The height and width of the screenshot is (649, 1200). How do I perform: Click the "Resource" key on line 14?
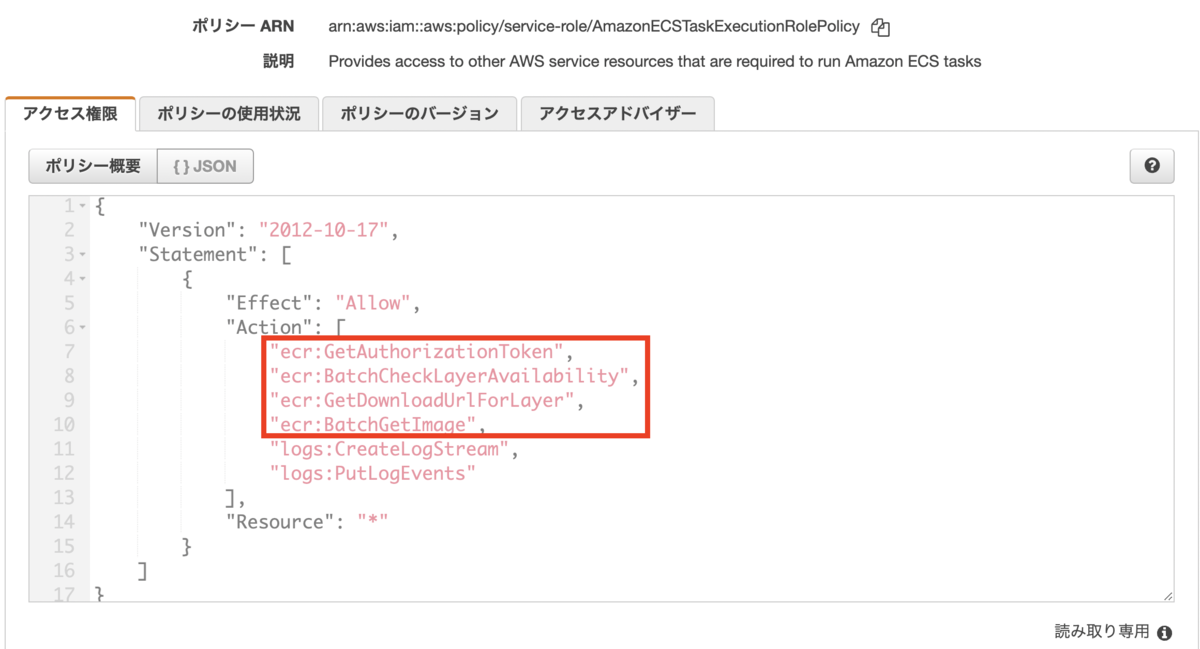pos(280,522)
